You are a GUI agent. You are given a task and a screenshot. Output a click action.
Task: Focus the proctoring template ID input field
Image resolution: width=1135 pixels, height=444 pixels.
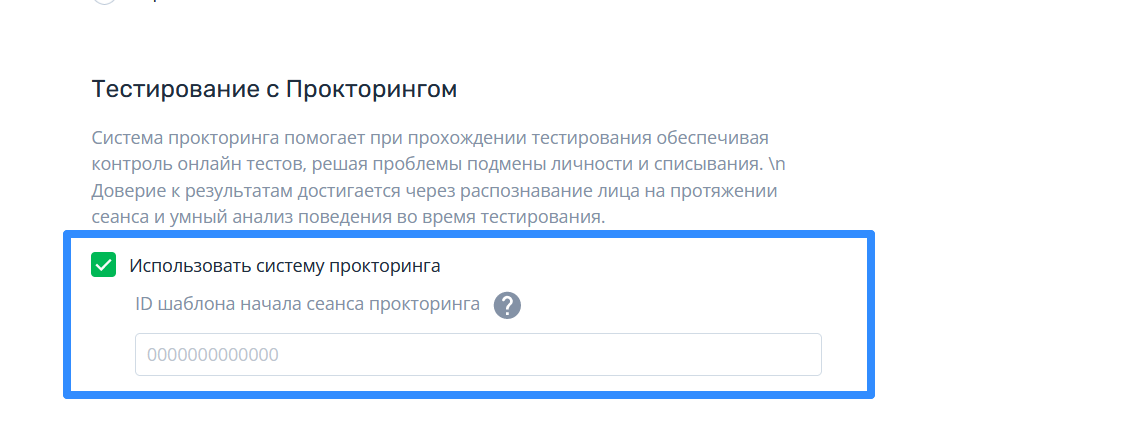pyautogui.click(x=478, y=354)
